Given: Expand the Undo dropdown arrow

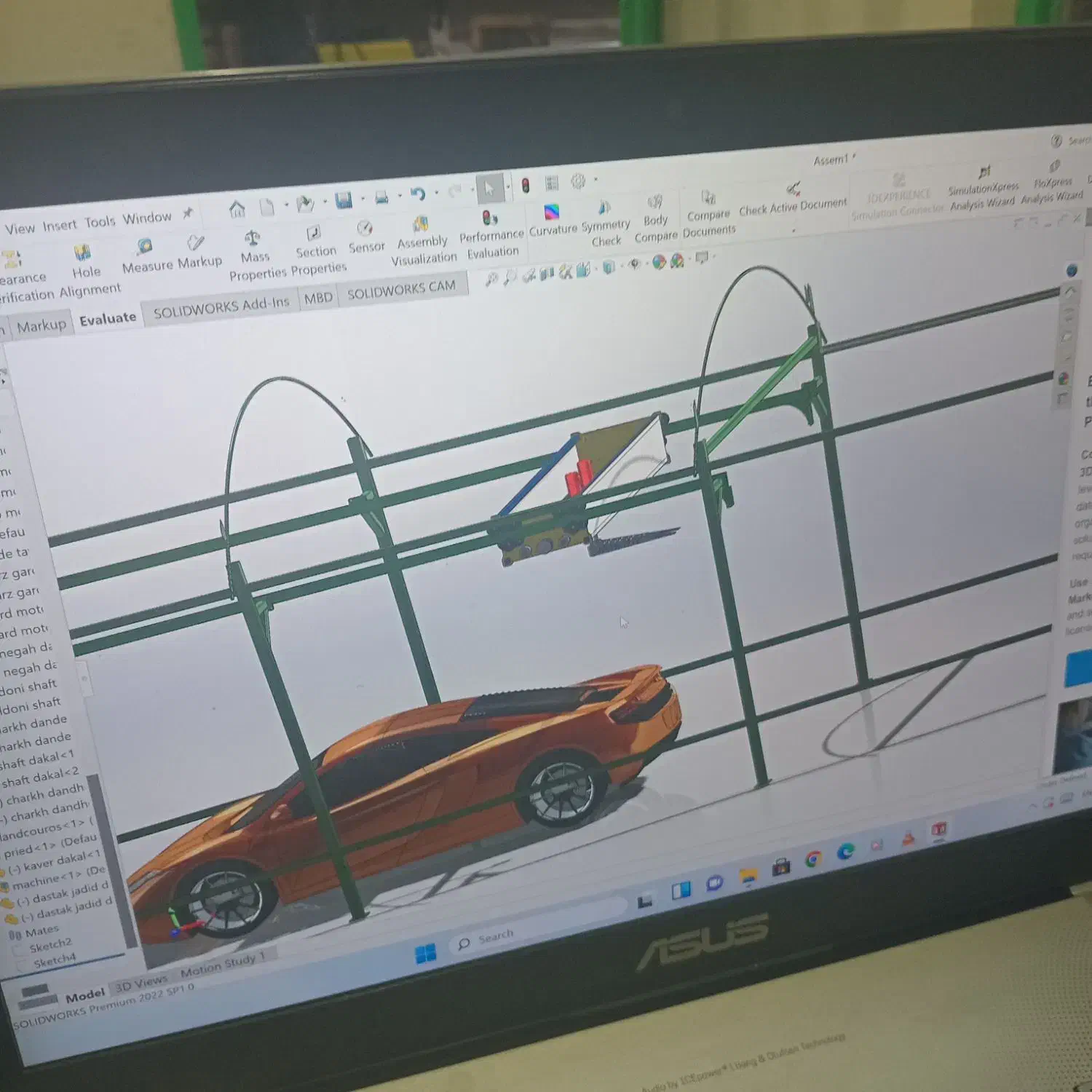Looking at the screenshot, I should point(435,192).
